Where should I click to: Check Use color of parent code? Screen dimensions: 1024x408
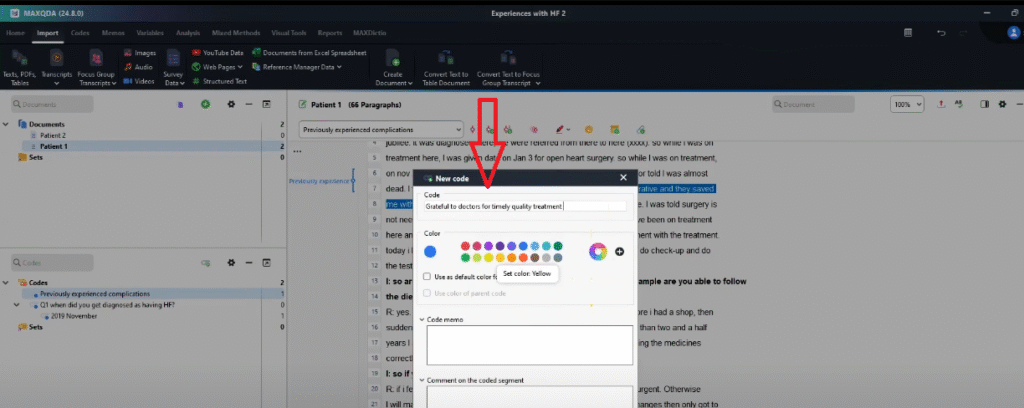[x=426, y=293]
